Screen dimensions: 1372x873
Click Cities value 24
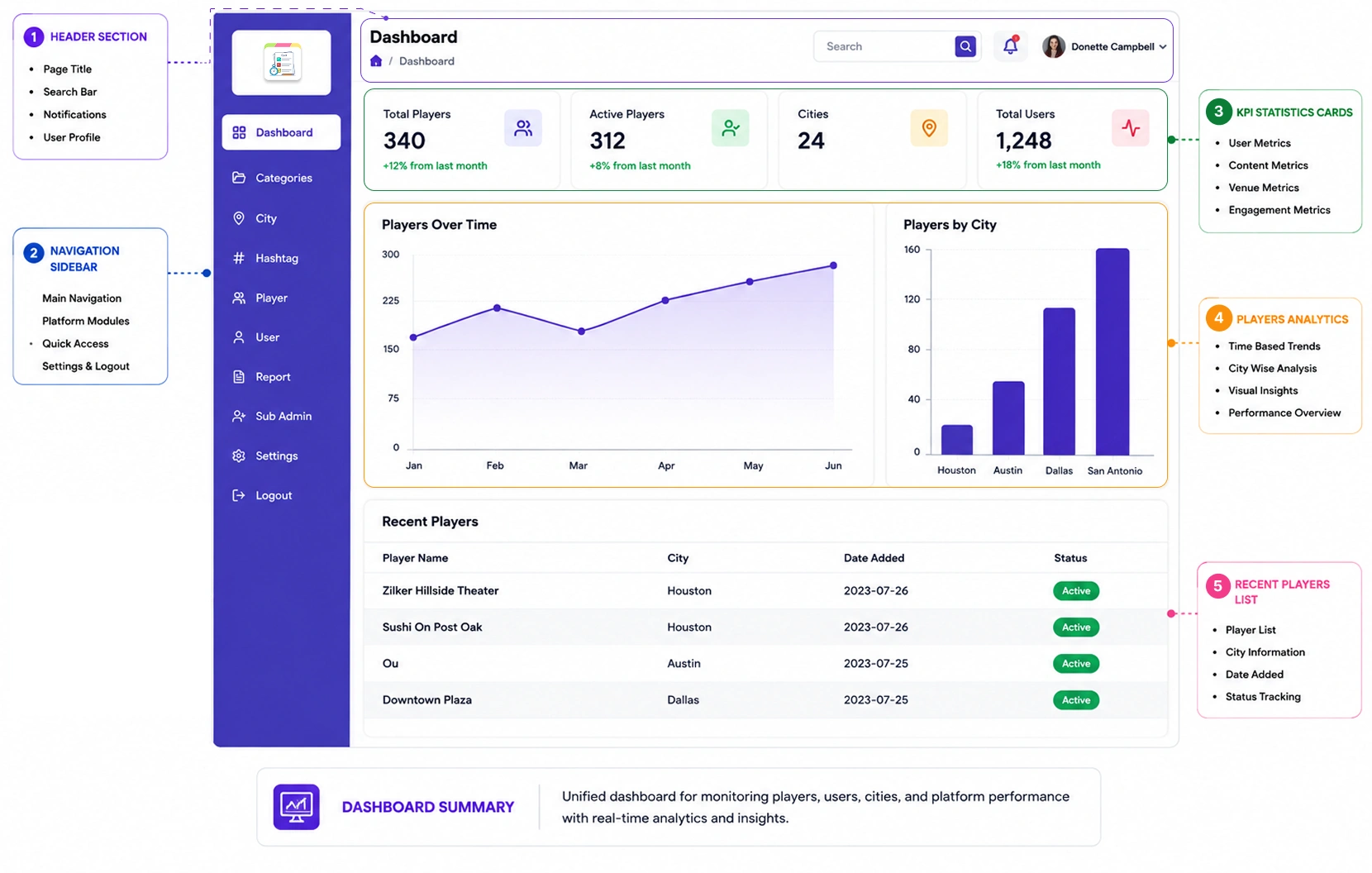tap(811, 141)
